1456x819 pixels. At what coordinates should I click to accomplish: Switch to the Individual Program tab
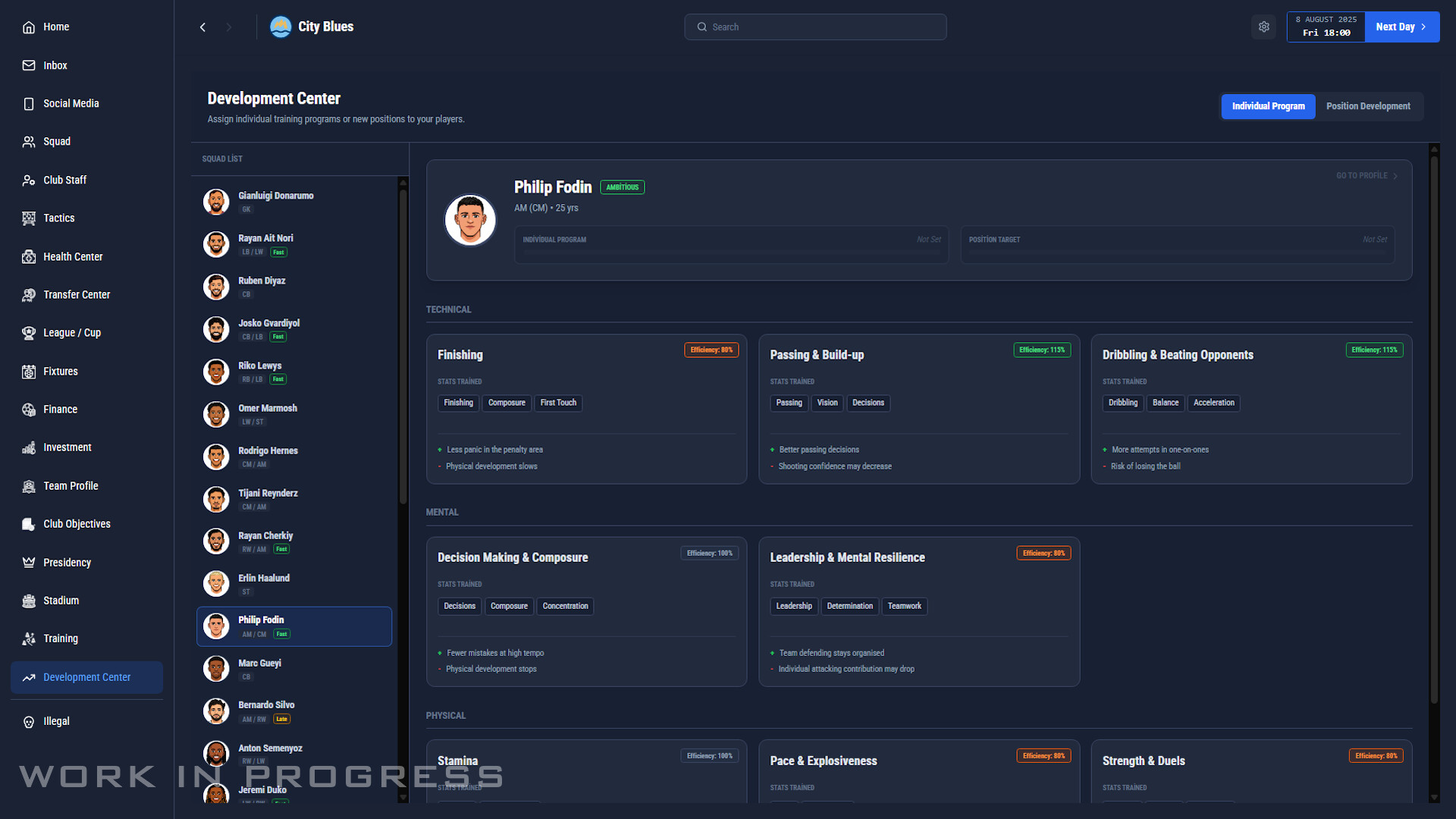pos(1268,106)
